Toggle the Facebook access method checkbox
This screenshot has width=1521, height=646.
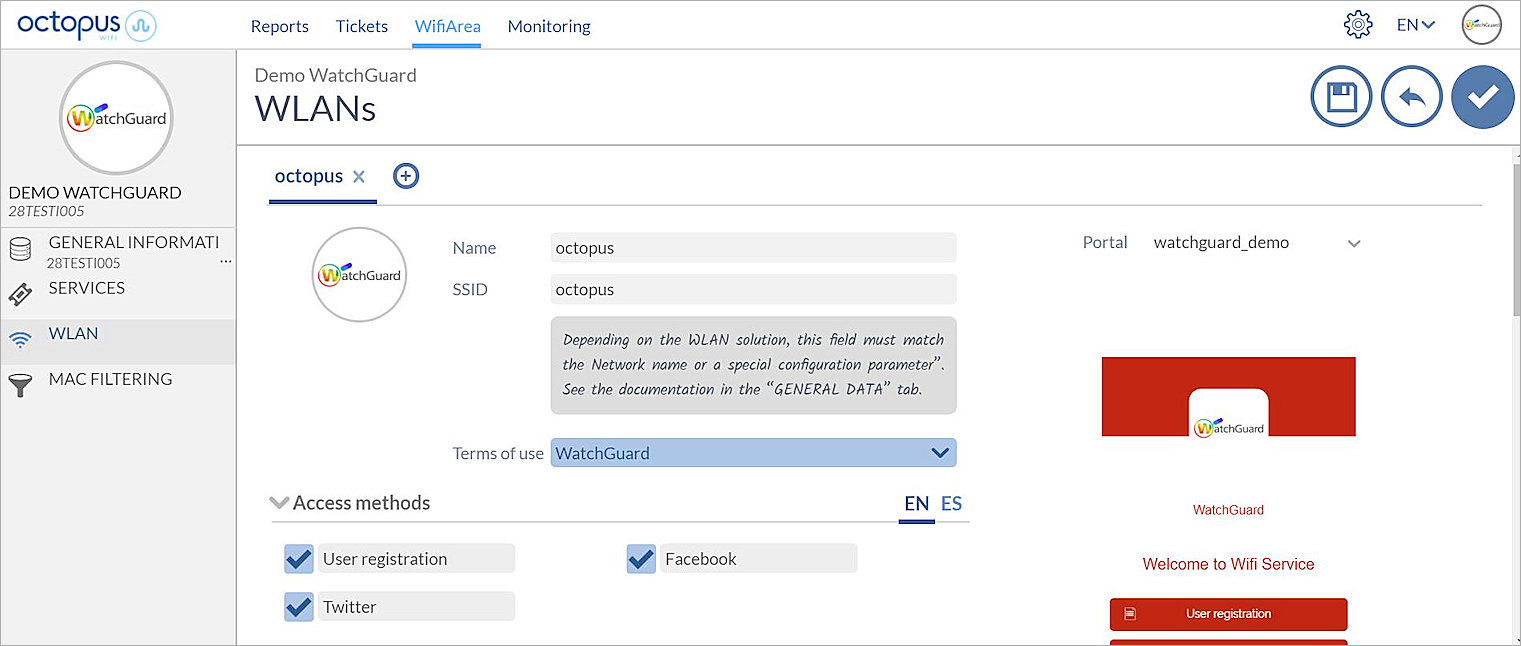click(641, 559)
